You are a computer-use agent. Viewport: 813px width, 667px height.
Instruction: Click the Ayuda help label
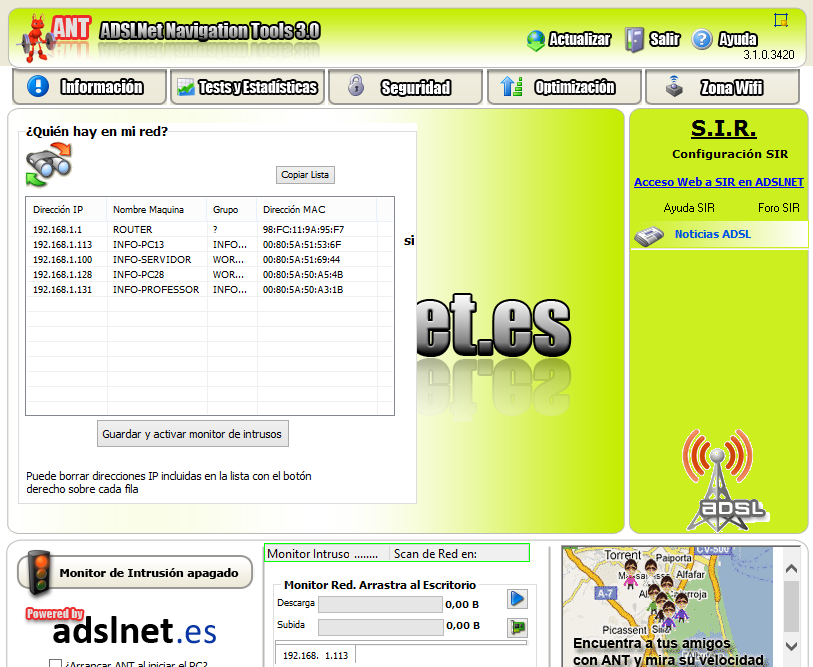coord(737,39)
